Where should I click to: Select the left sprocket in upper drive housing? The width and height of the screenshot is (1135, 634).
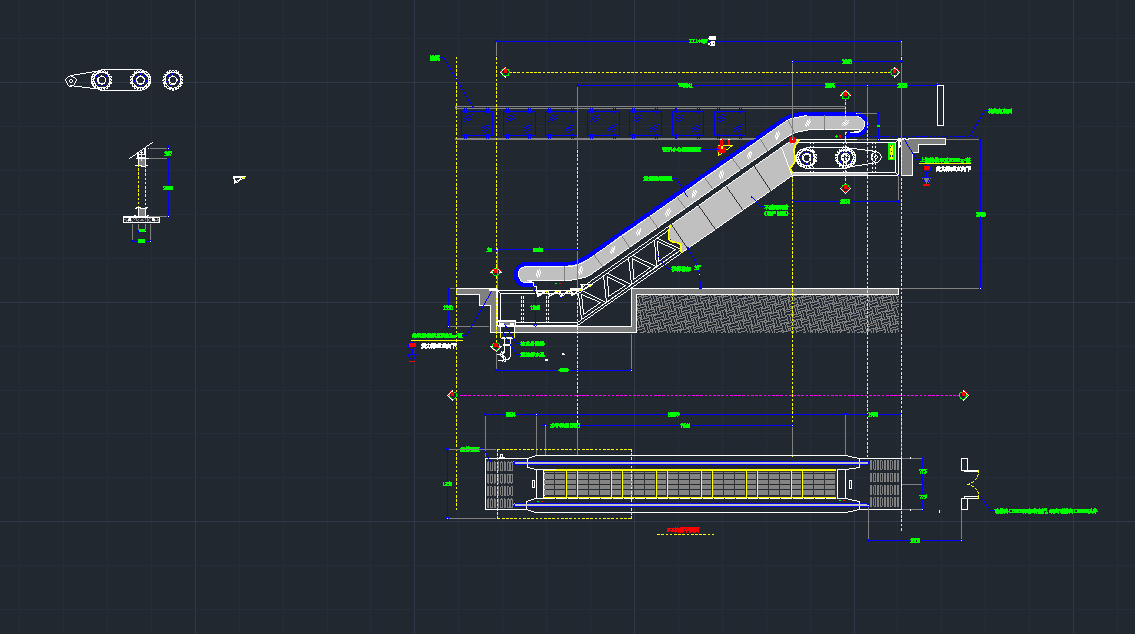click(806, 157)
